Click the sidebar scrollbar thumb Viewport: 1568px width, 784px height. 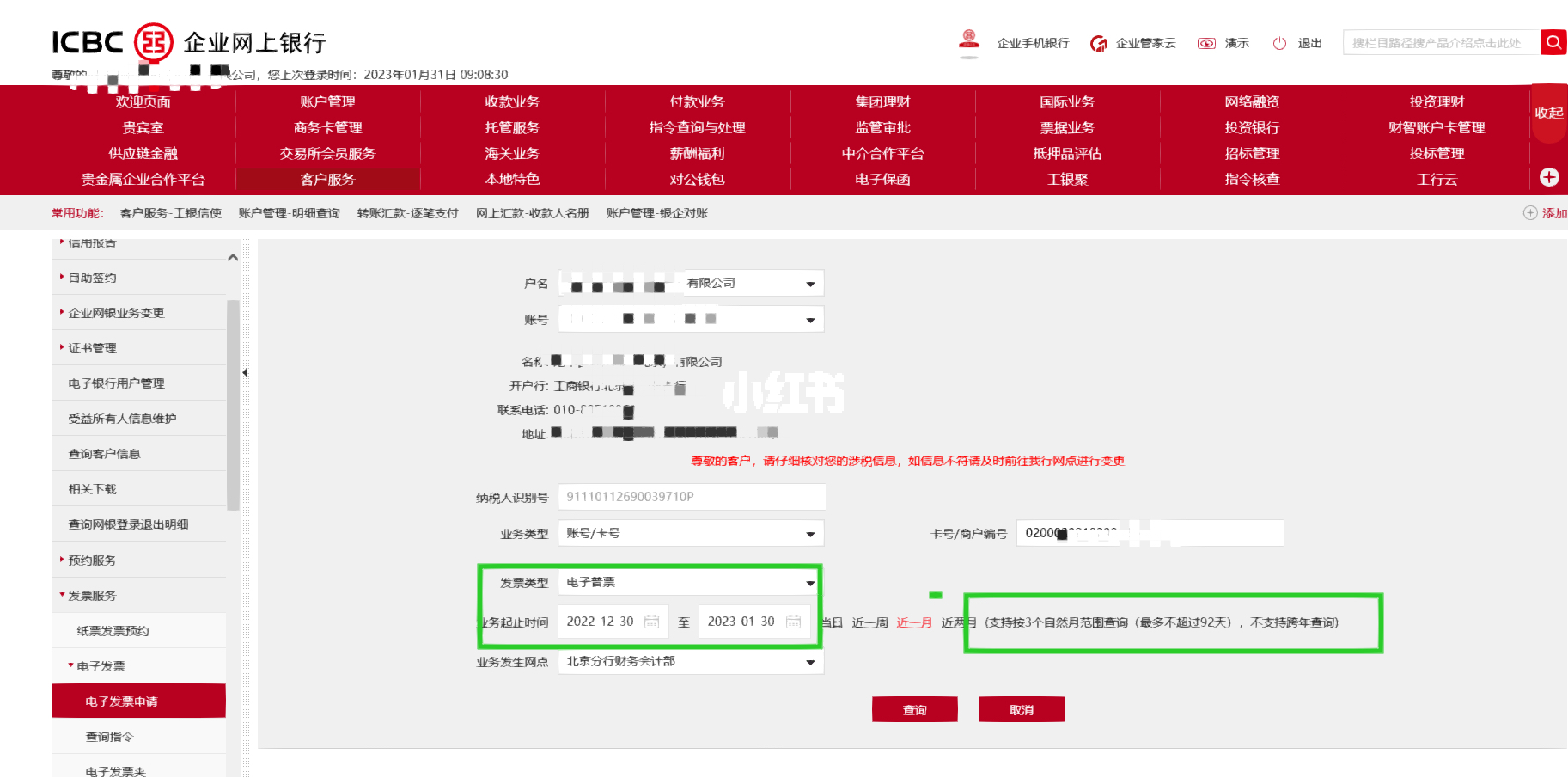point(233,405)
